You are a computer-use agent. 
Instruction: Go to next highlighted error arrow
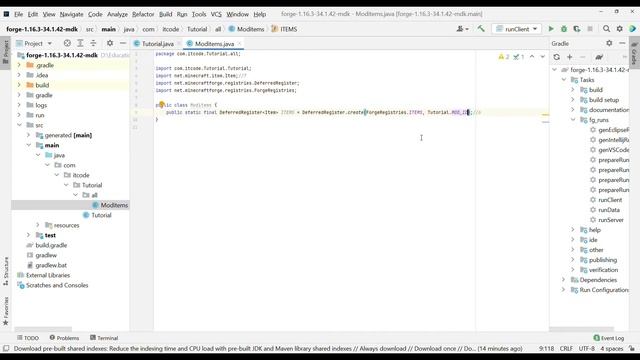(x=542, y=57)
